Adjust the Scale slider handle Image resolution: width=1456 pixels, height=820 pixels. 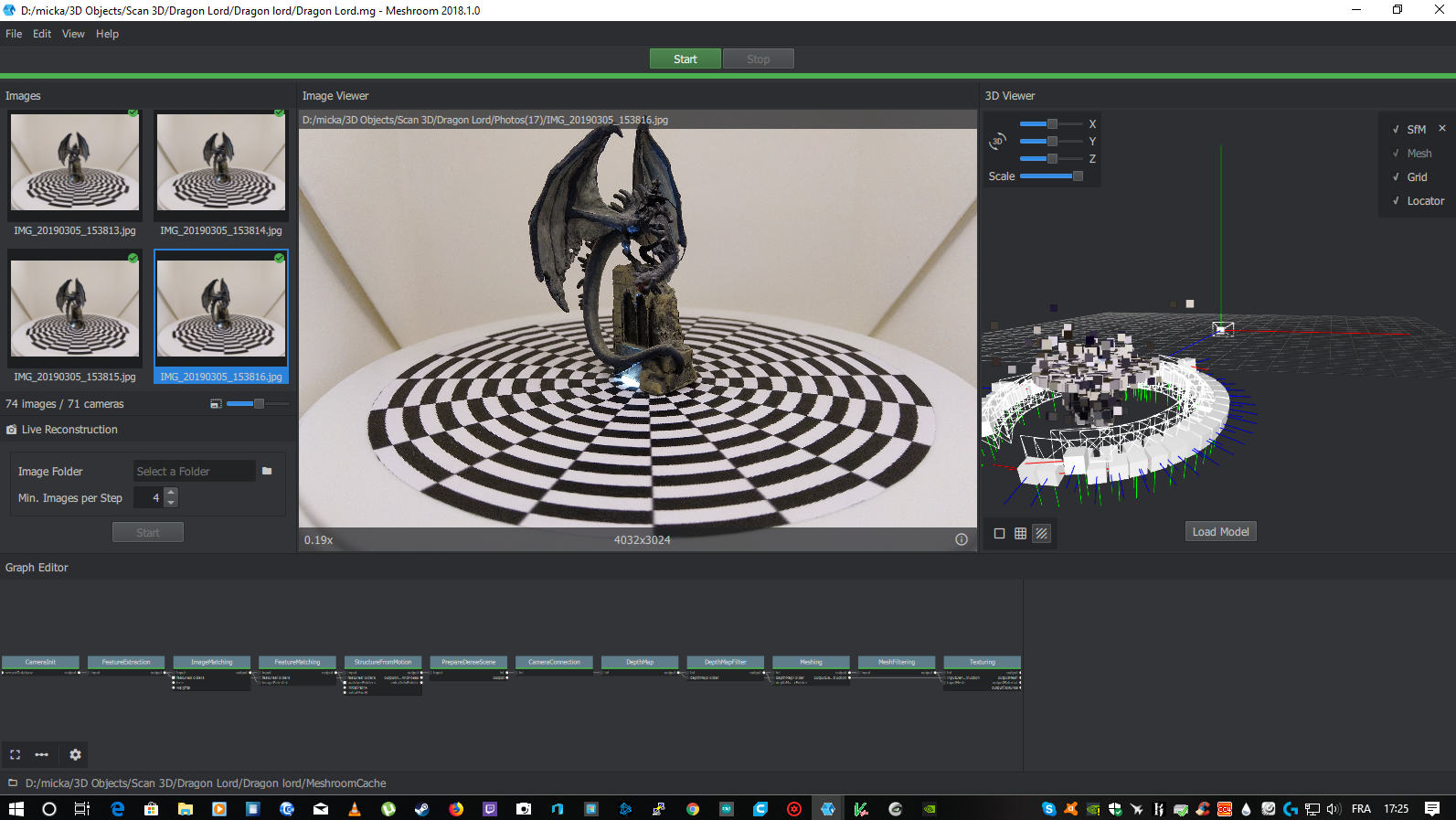click(x=1078, y=176)
